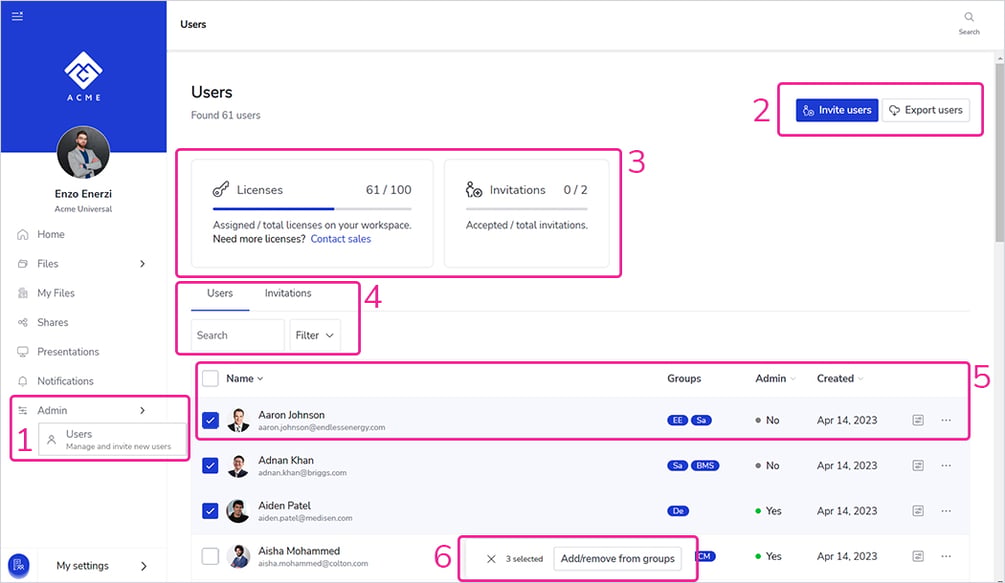
Task: Click the EE group badge for Aaron Johnson
Action: 677,420
